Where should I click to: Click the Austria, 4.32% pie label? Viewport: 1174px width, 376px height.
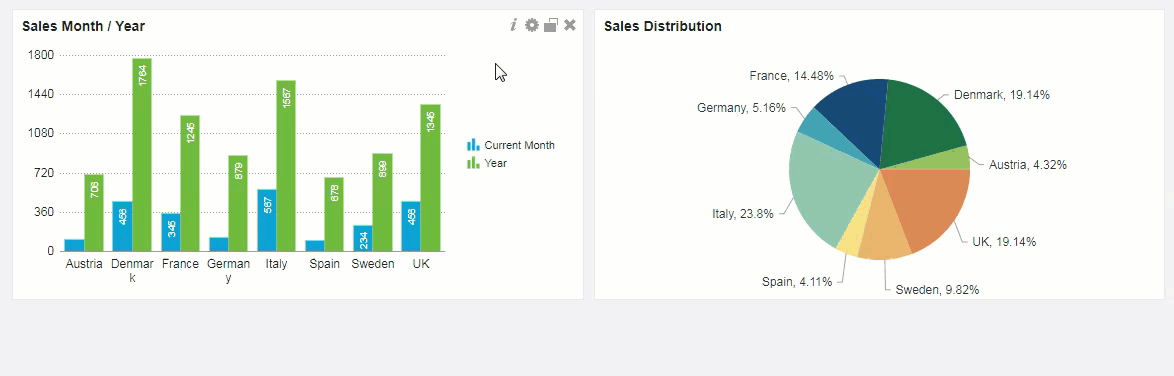pos(1027,165)
